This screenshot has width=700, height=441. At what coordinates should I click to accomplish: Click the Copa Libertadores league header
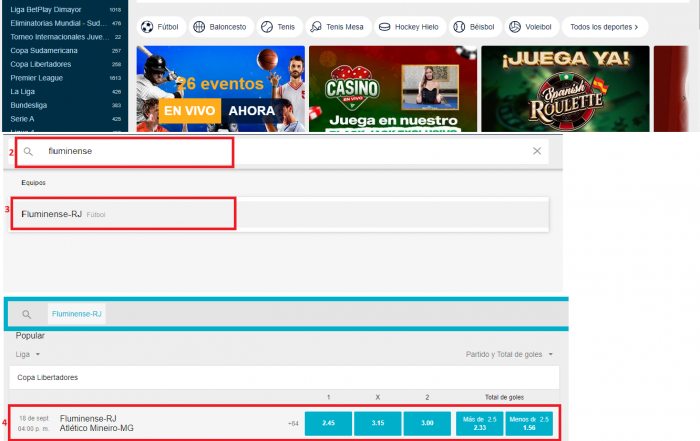(284, 378)
